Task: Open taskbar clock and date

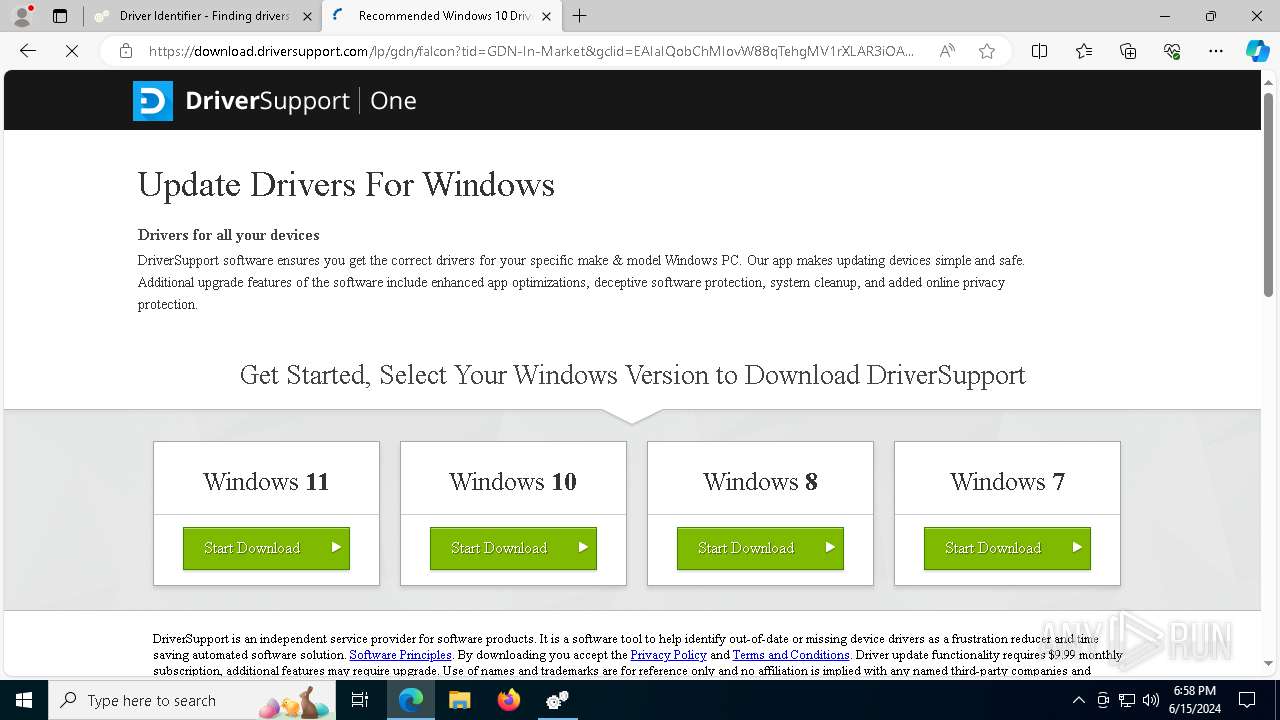Action: pos(1195,700)
